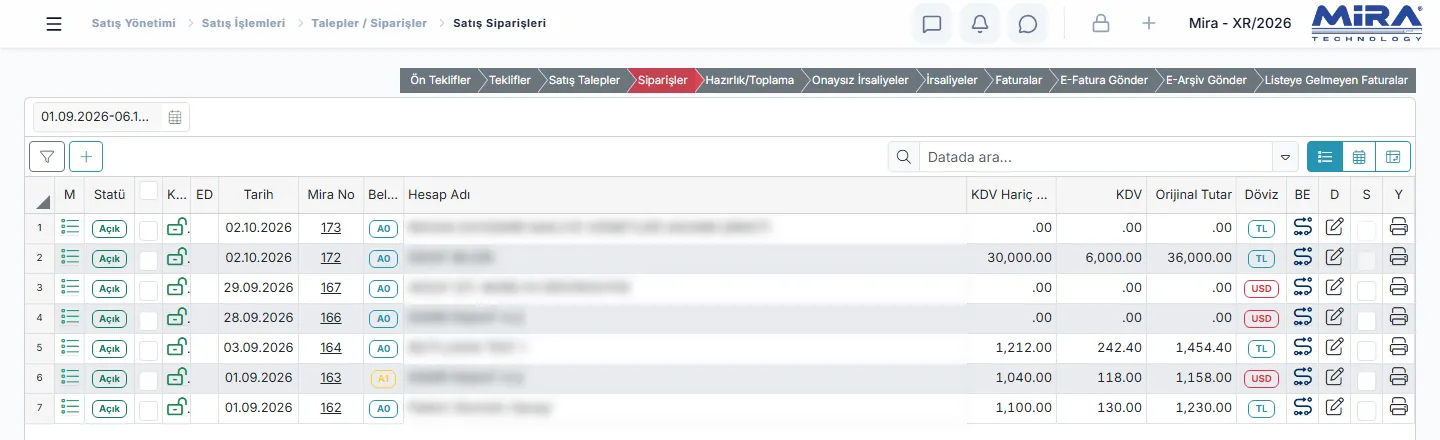Open order number 167 link
The image size is (1440, 440).
click(x=331, y=288)
